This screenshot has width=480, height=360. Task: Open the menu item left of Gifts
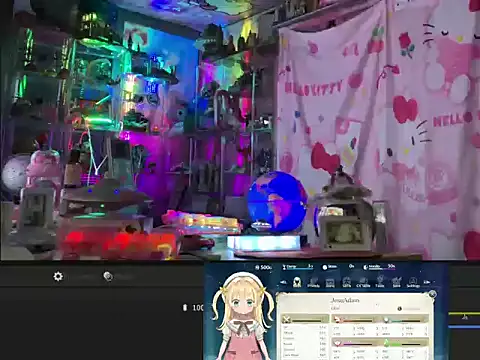point(330,283)
